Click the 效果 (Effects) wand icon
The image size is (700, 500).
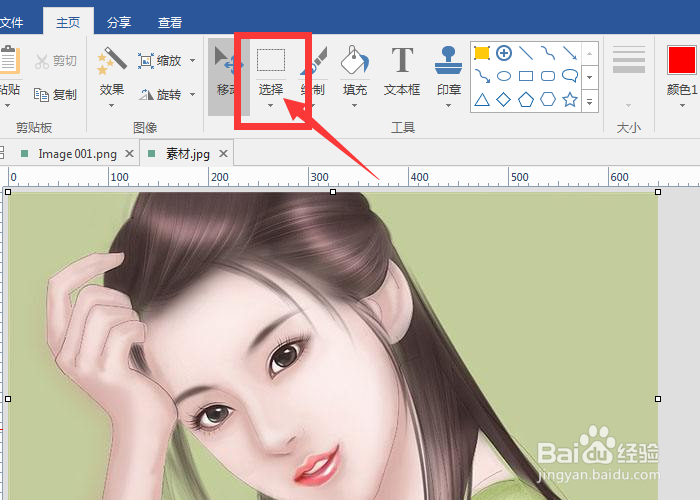click(x=112, y=60)
